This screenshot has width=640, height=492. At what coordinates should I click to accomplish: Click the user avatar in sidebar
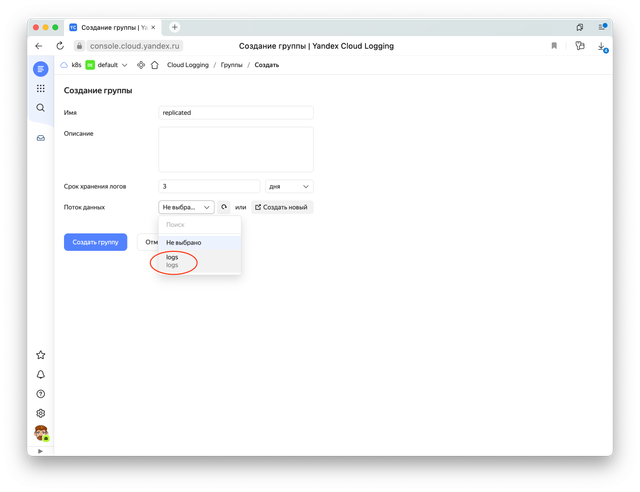tap(40, 433)
